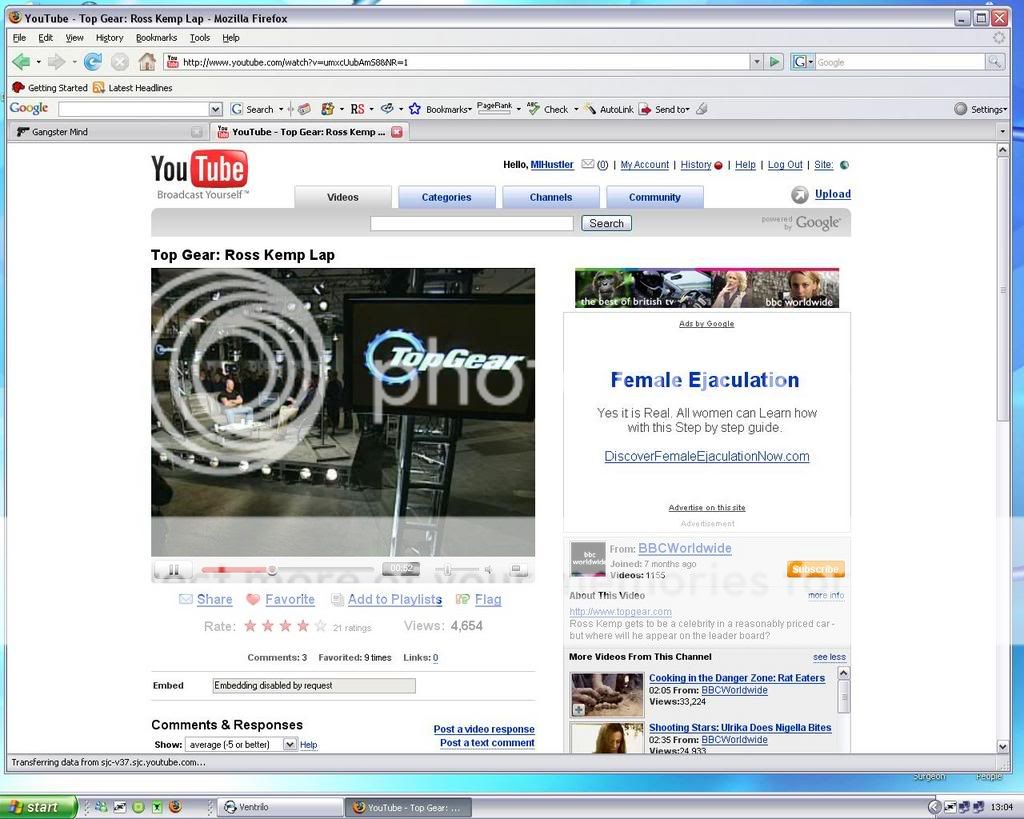The height and width of the screenshot is (819, 1024).
Task: Click the inbox envelope icon by MlHustler
Action: click(588, 164)
